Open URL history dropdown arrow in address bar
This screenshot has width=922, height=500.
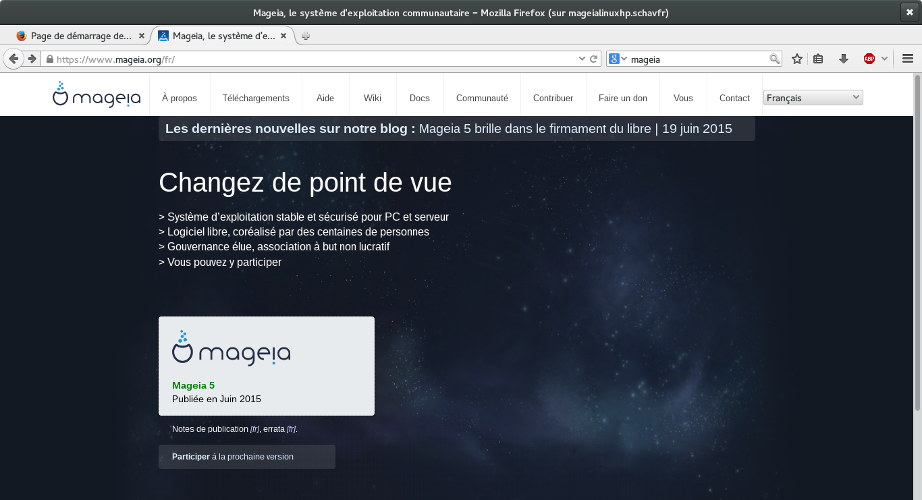(582, 59)
